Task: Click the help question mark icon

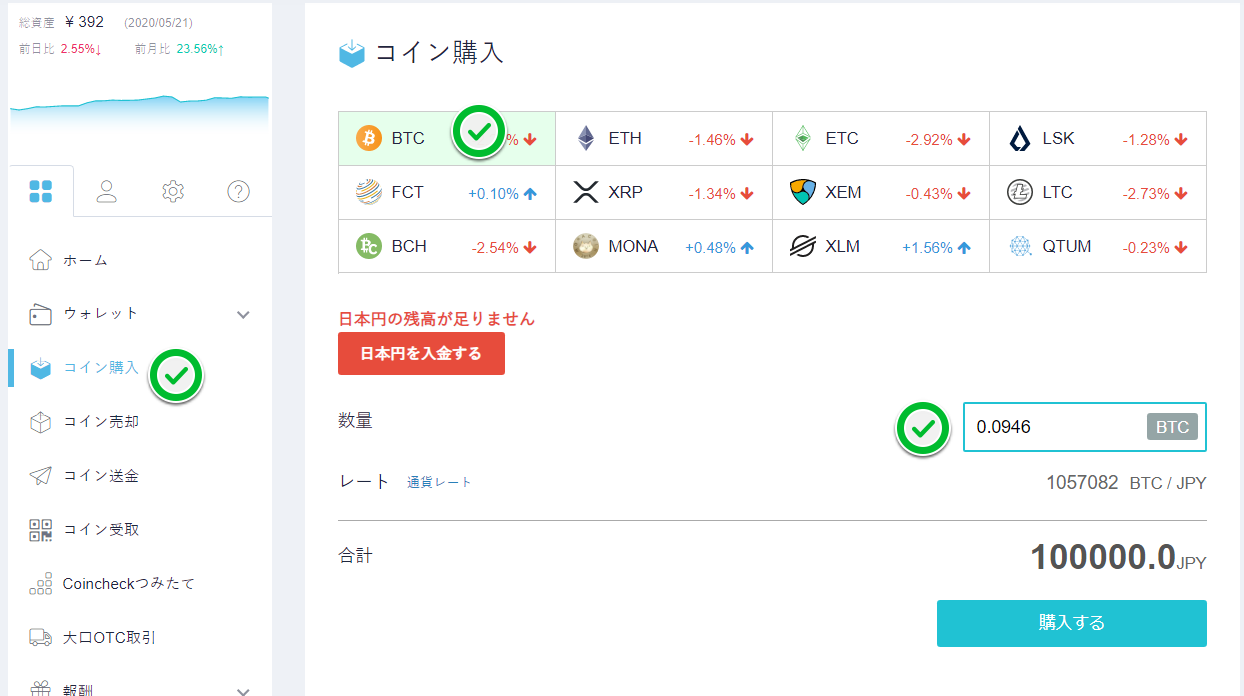Action: (x=238, y=189)
